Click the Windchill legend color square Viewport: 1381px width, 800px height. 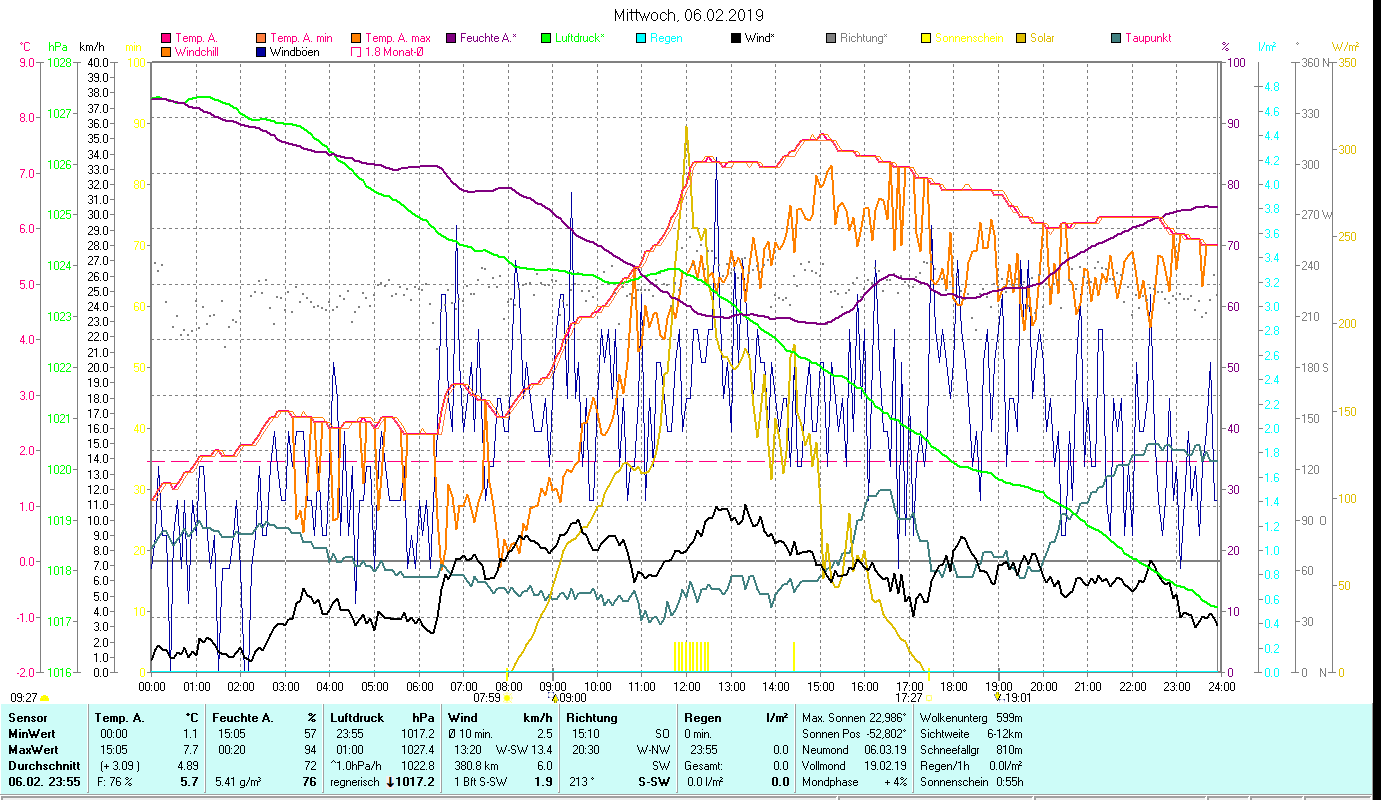pos(166,52)
